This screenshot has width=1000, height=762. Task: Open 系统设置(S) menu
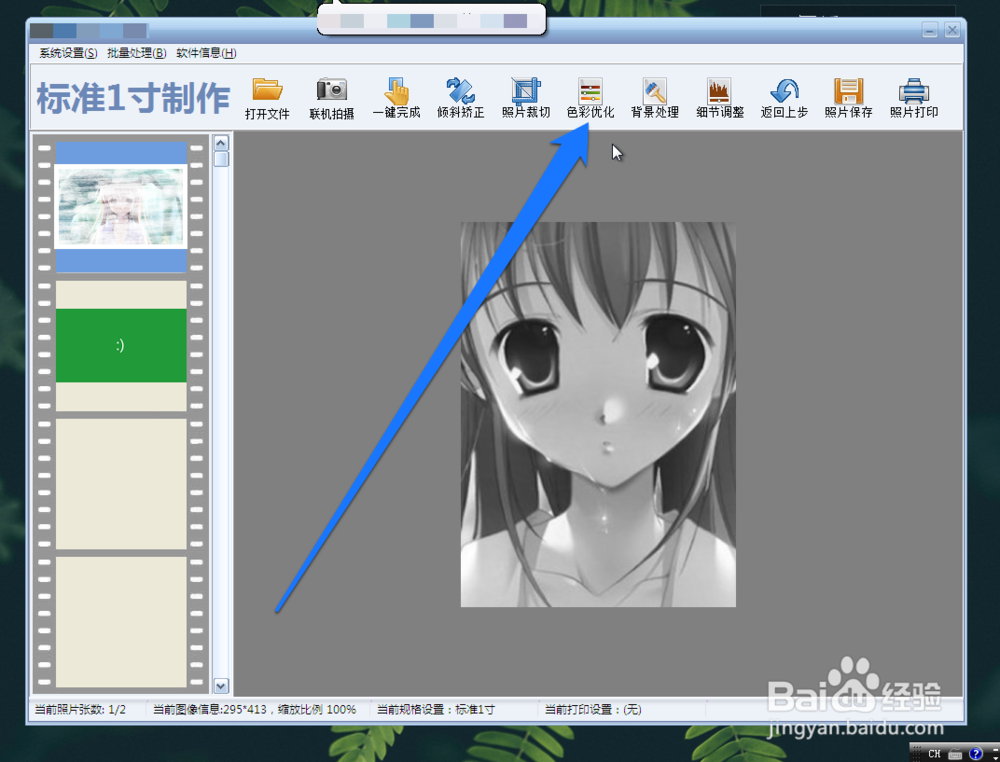coord(68,53)
